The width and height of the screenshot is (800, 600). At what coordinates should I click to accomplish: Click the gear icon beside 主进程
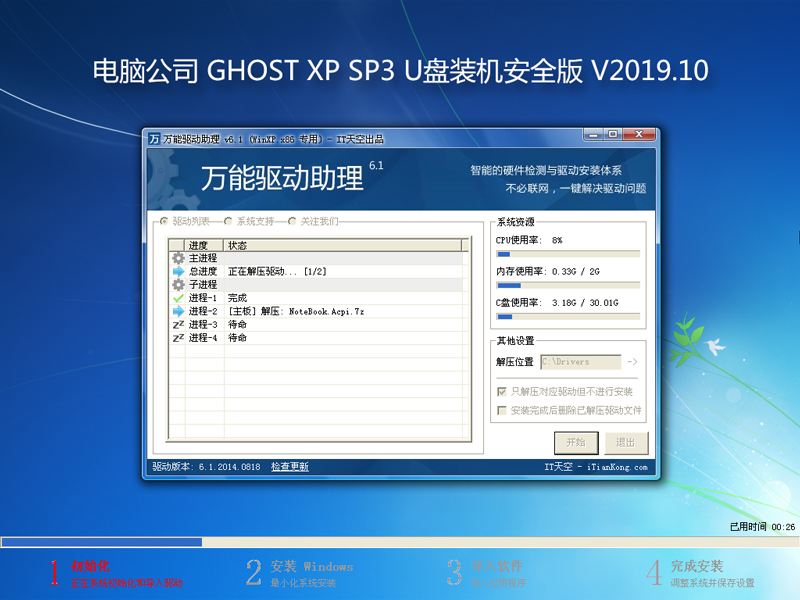[178, 258]
